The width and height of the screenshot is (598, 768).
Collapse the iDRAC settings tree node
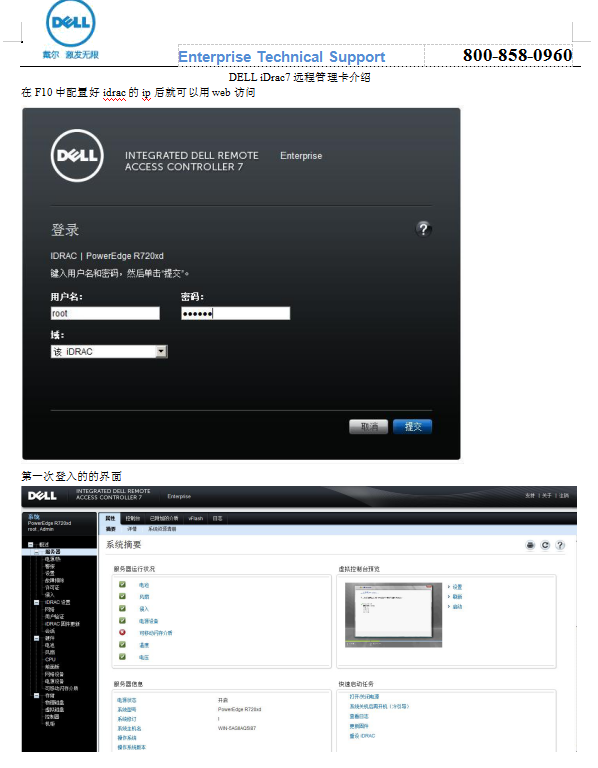pyautogui.click(x=37, y=602)
